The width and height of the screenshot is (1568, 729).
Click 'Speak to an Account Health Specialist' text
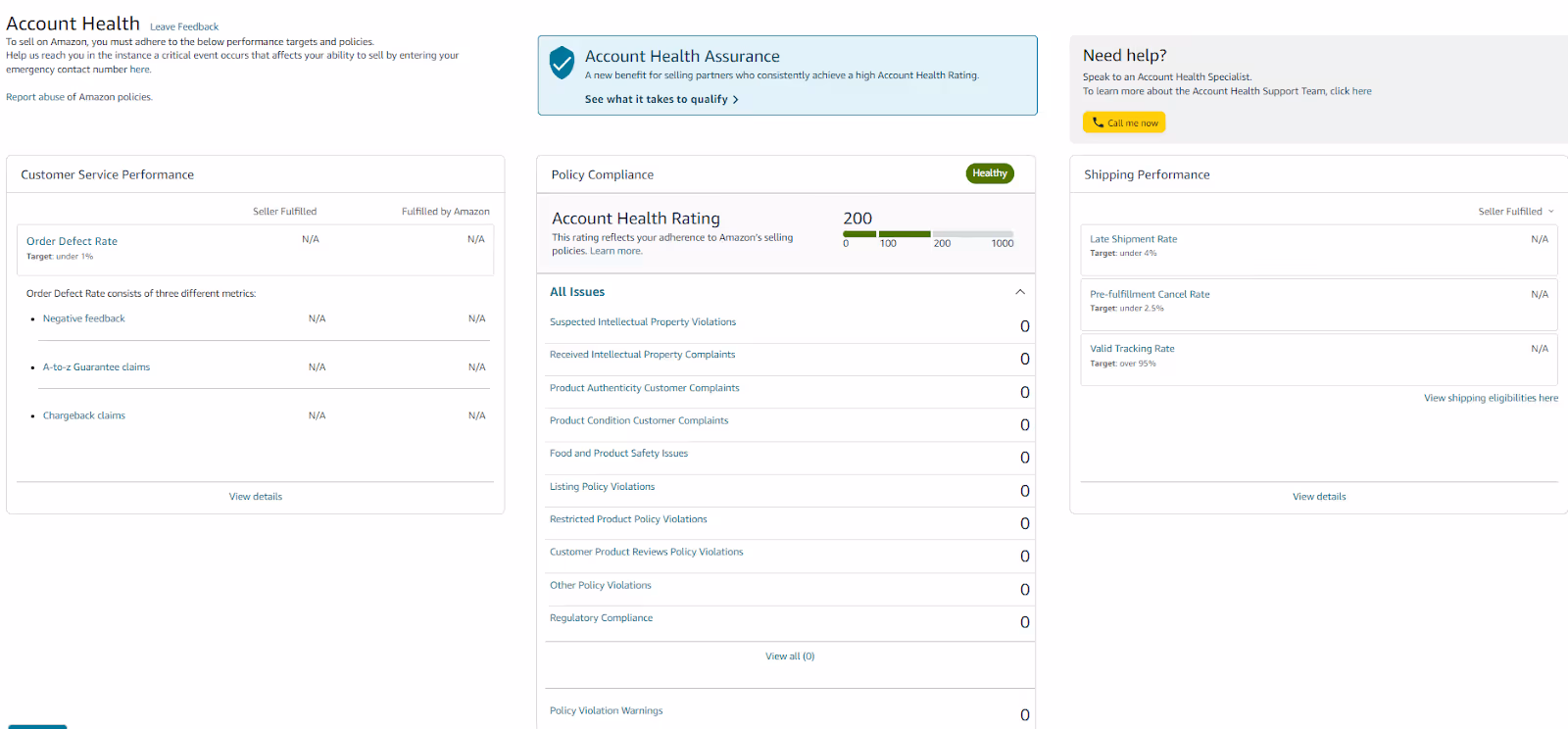coord(1167,77)
